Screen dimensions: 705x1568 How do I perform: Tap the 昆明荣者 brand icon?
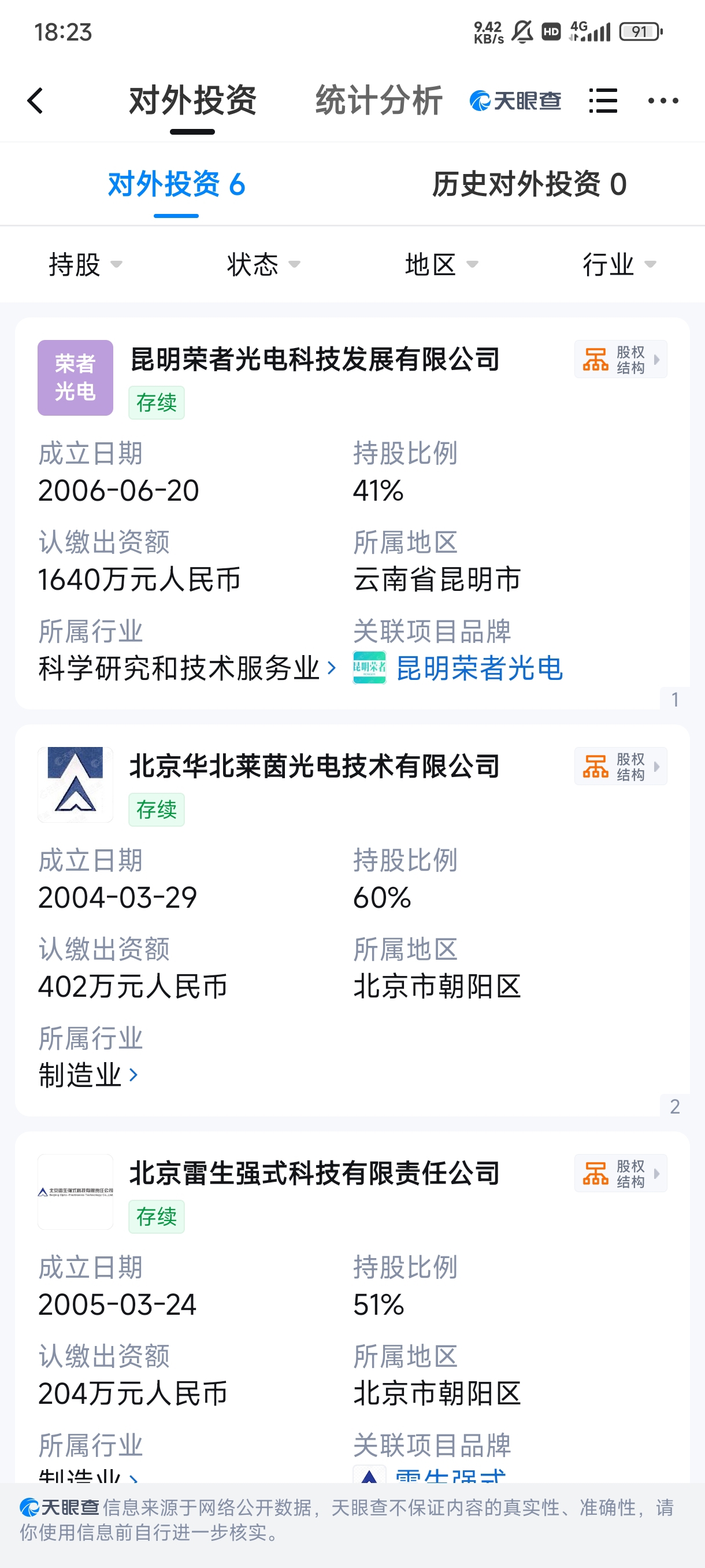point(369,668)
